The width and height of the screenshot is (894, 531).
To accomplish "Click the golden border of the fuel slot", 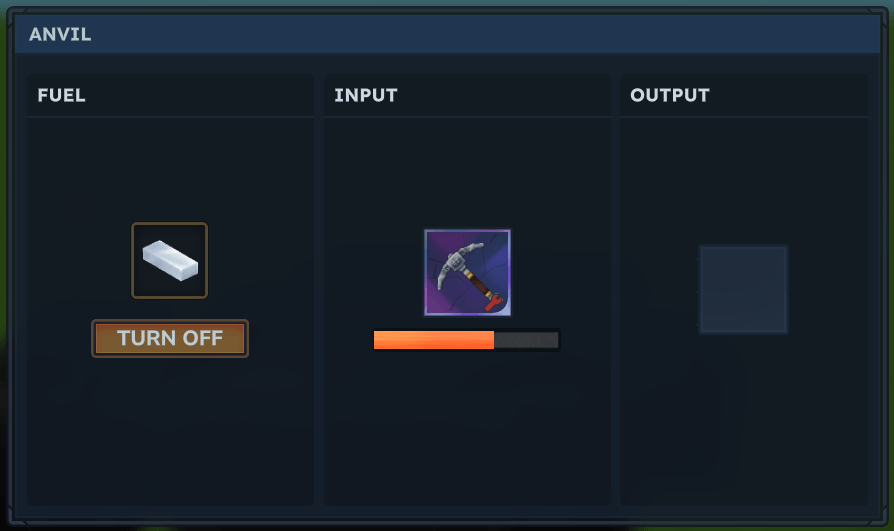I will click(x=170, y=224).
